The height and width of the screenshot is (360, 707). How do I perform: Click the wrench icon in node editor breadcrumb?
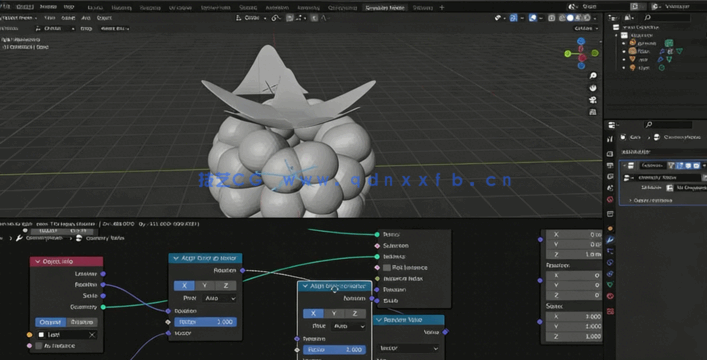tap(19, 238)
